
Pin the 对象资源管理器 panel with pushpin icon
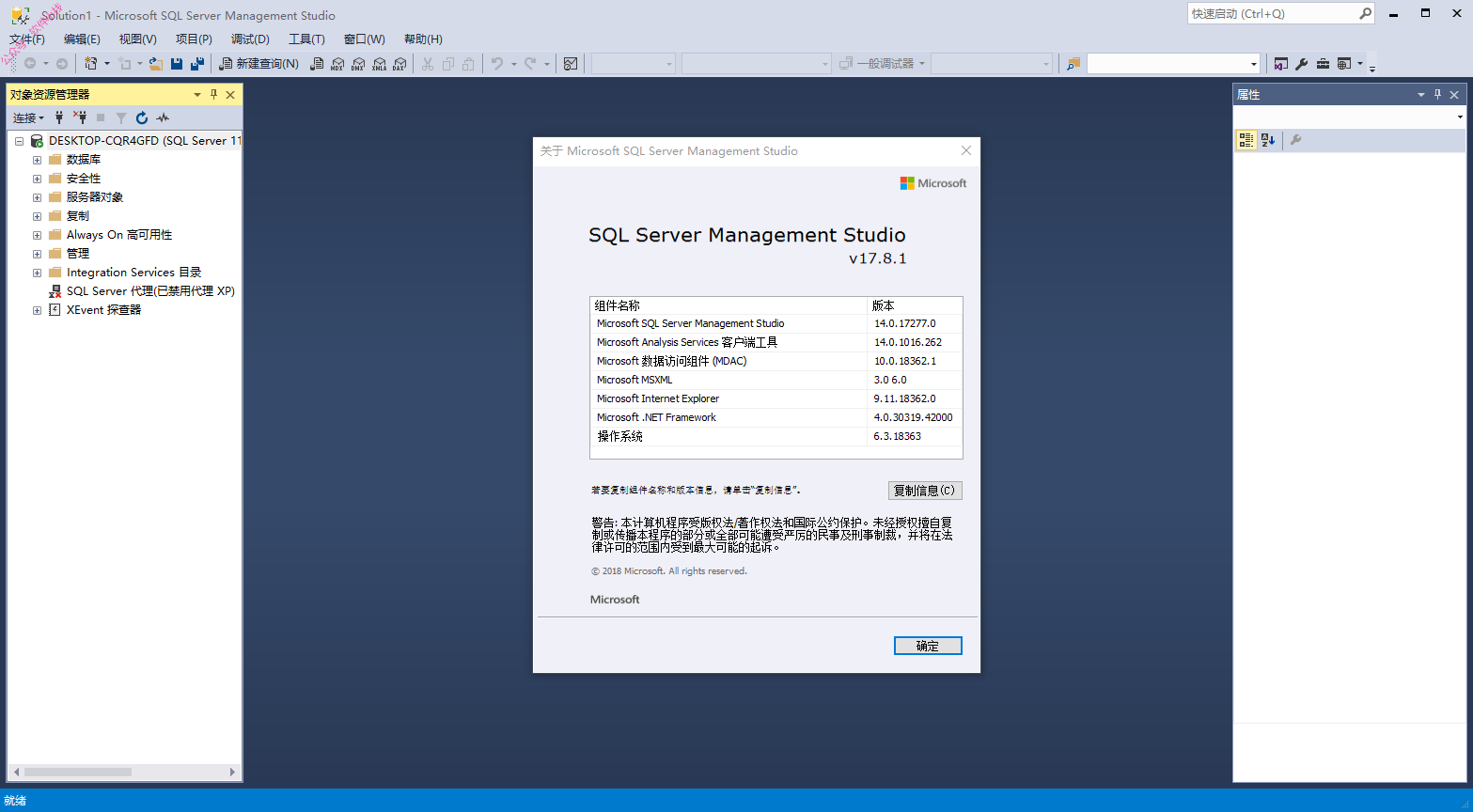point(213,94)
